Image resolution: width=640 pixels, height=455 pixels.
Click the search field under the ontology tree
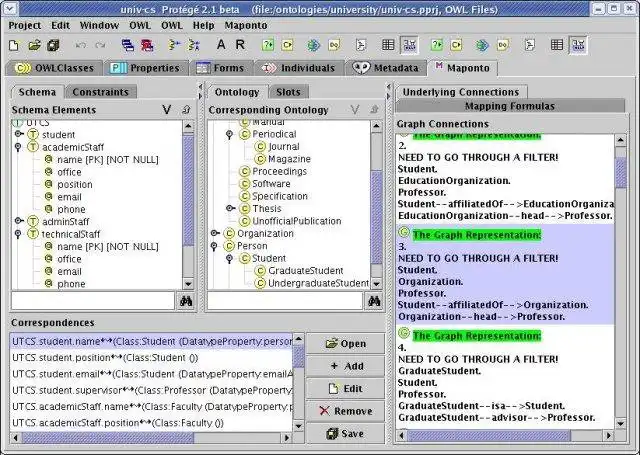[x=285, y=301]
